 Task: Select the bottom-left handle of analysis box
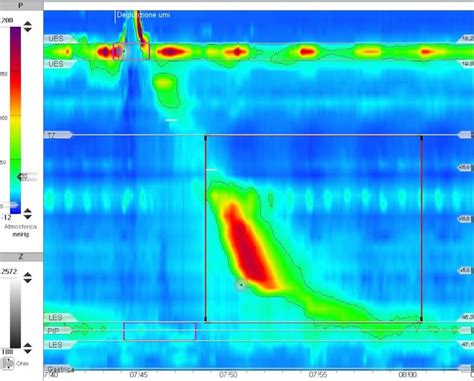(x=206, y=320)
